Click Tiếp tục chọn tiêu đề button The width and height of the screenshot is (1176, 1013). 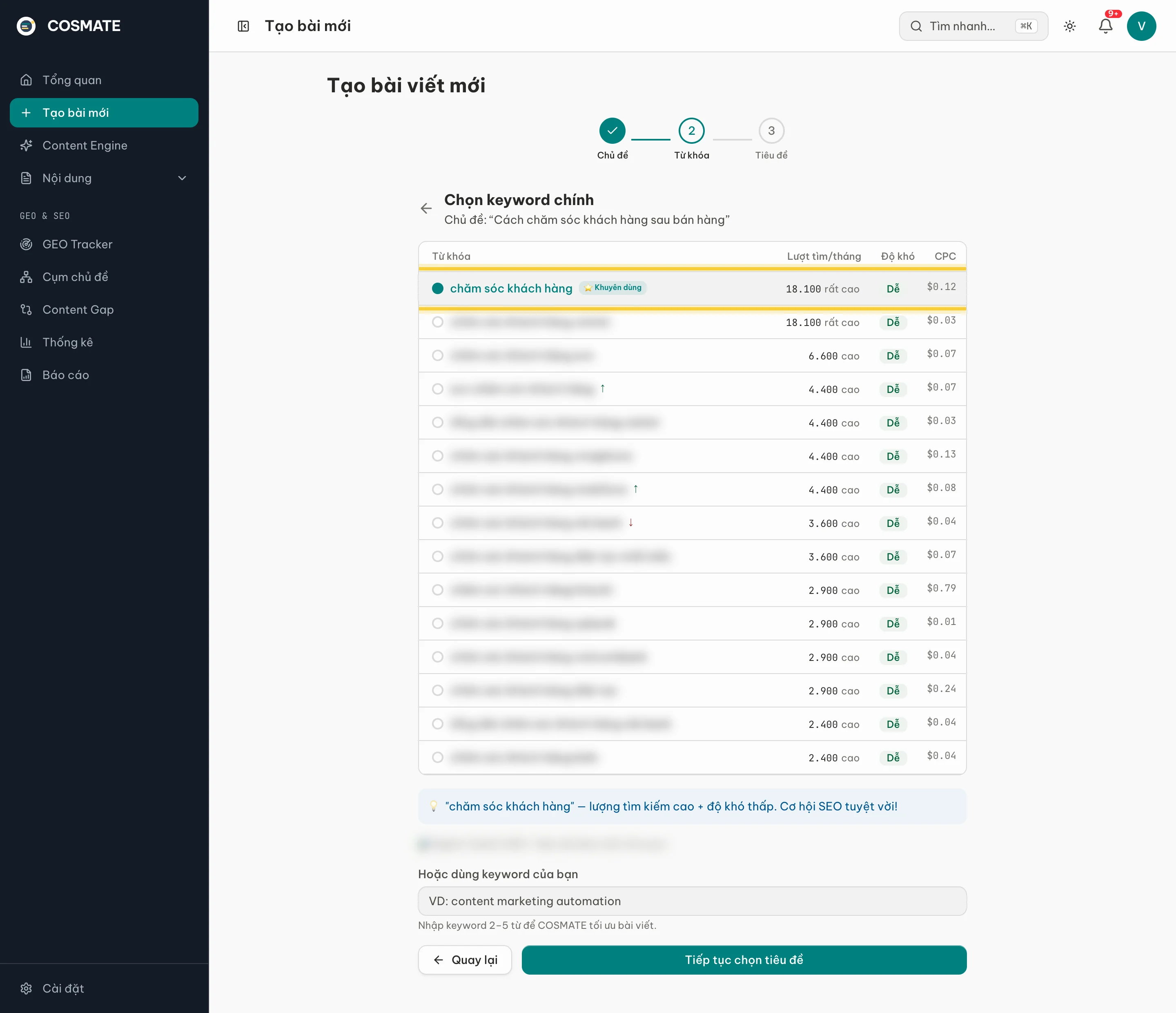coord(744,959)
